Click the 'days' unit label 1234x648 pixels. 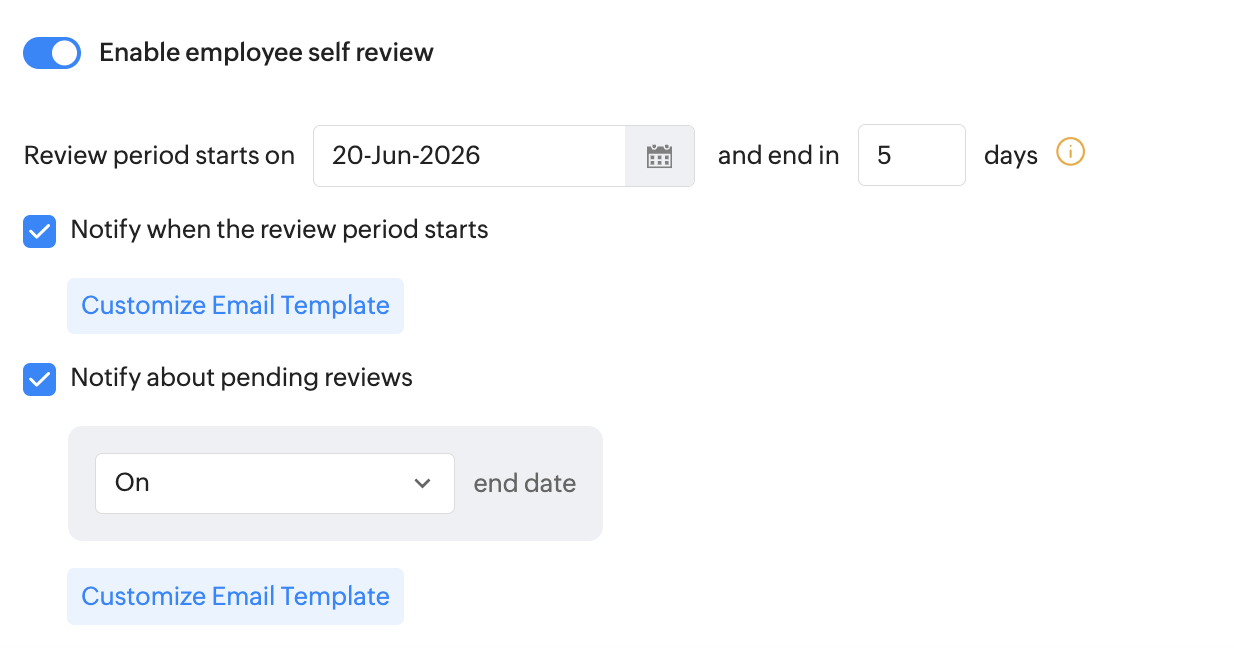click(1010, 156)
